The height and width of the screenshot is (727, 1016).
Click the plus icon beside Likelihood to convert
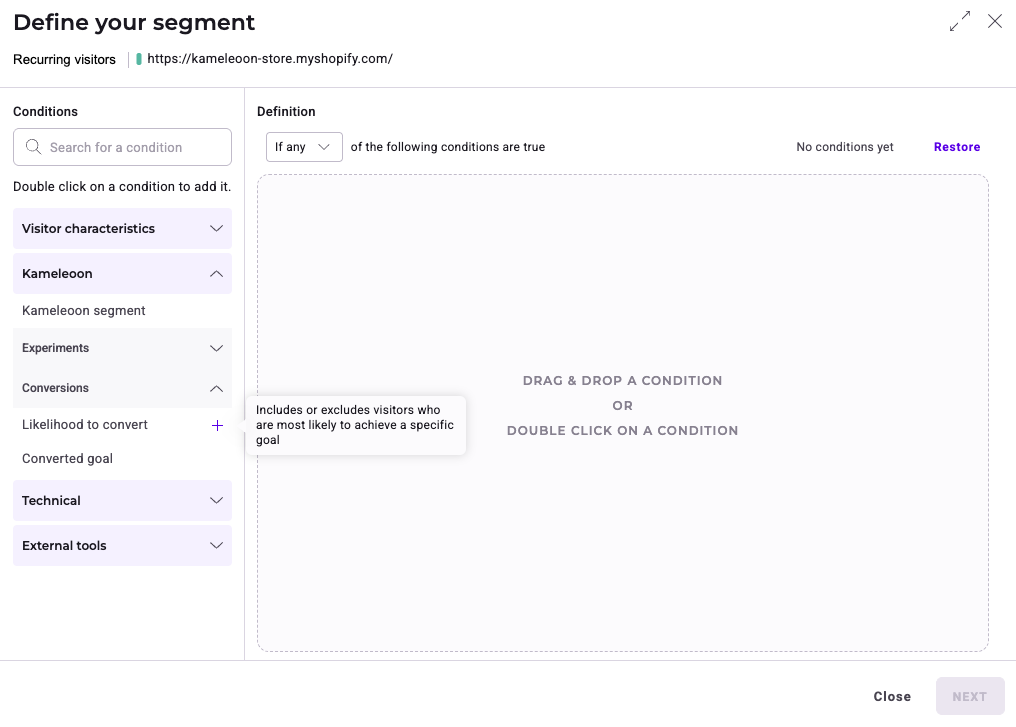click(217, 425)
